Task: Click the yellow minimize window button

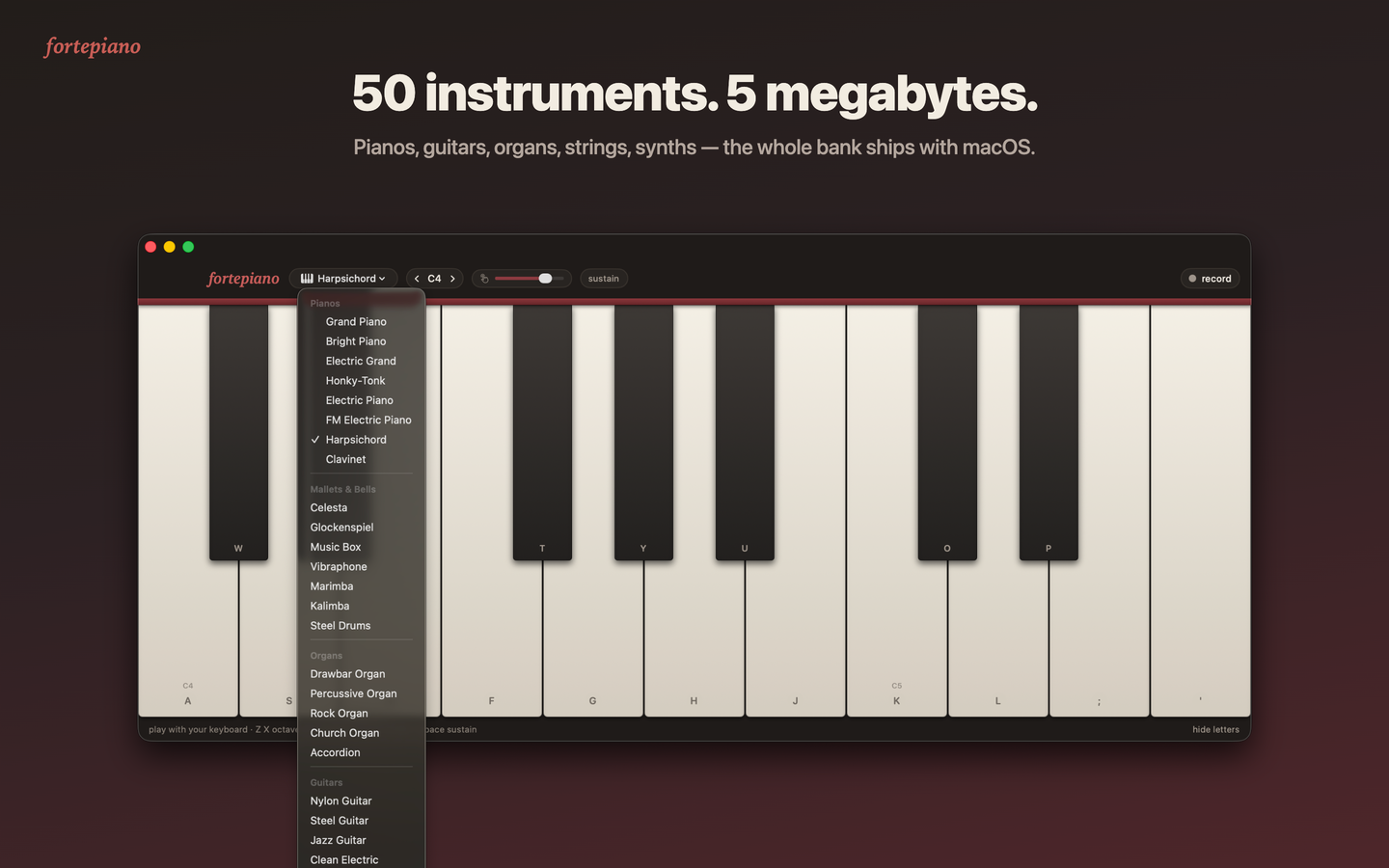Action: 170,247
